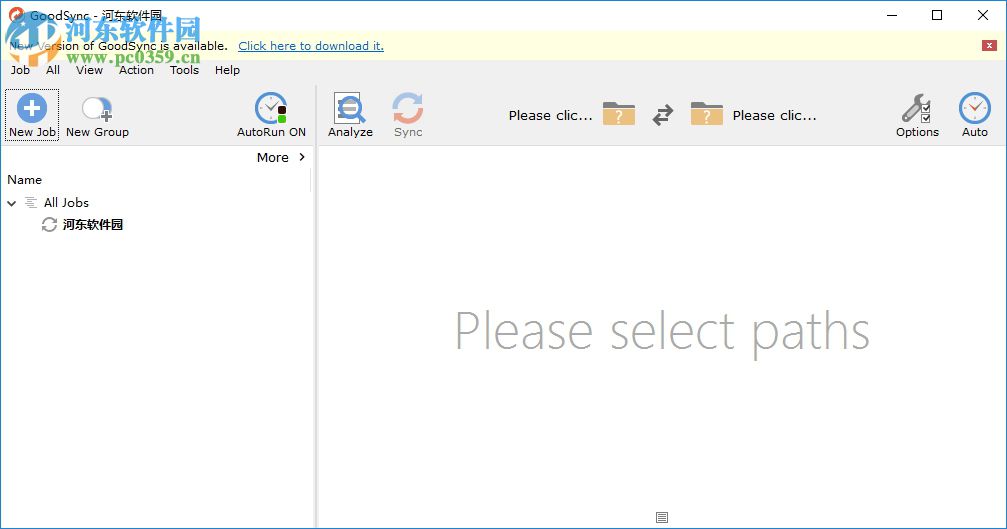
Task: Pick right folder via question-mark folder icon
Action: 706,114
